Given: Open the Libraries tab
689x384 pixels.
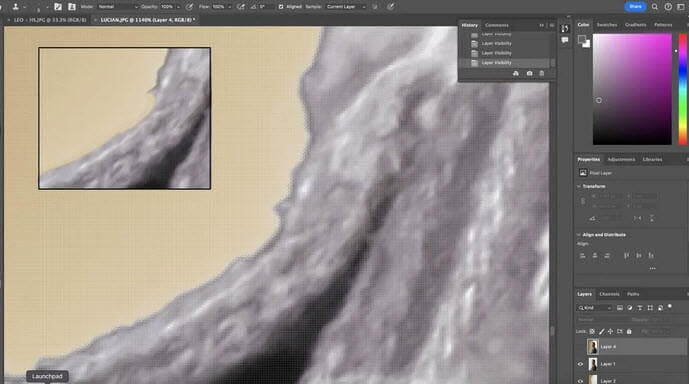Looking at the screenshot, I should pos(652,159).
